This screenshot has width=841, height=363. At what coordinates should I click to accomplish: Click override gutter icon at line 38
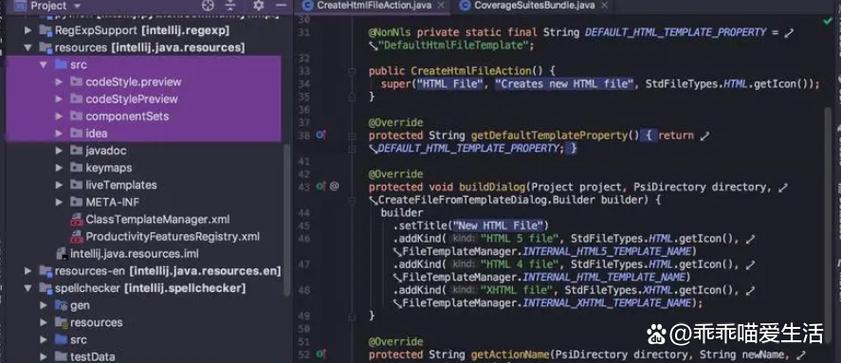point(321,136)
